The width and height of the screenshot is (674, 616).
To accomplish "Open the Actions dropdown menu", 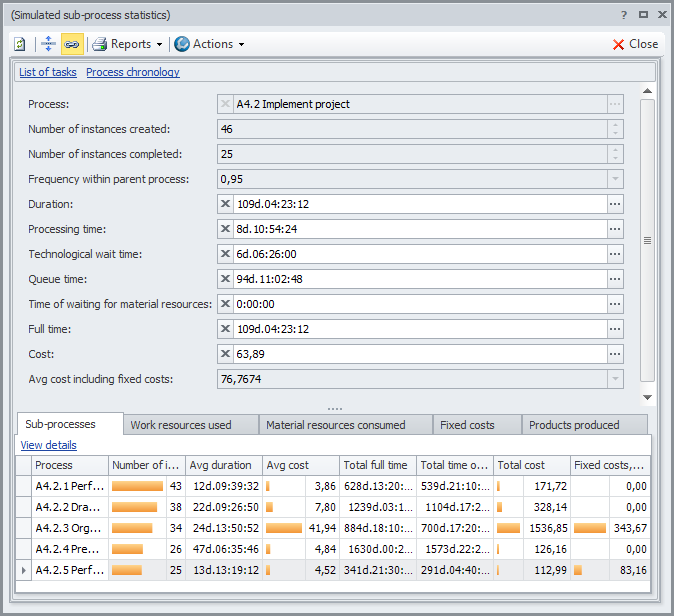I will [209, 44].
